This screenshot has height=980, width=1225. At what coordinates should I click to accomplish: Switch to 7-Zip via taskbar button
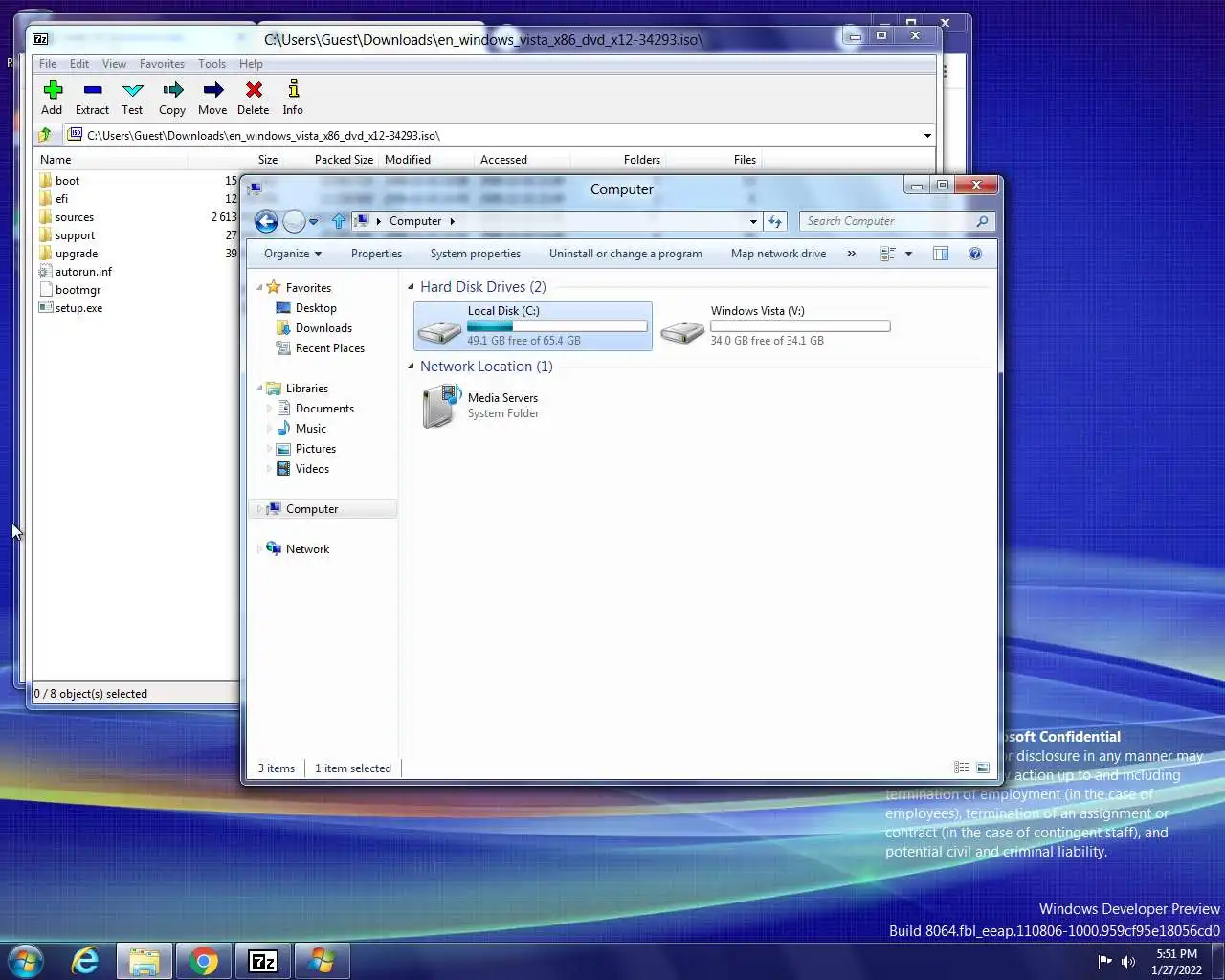point(262,961)
